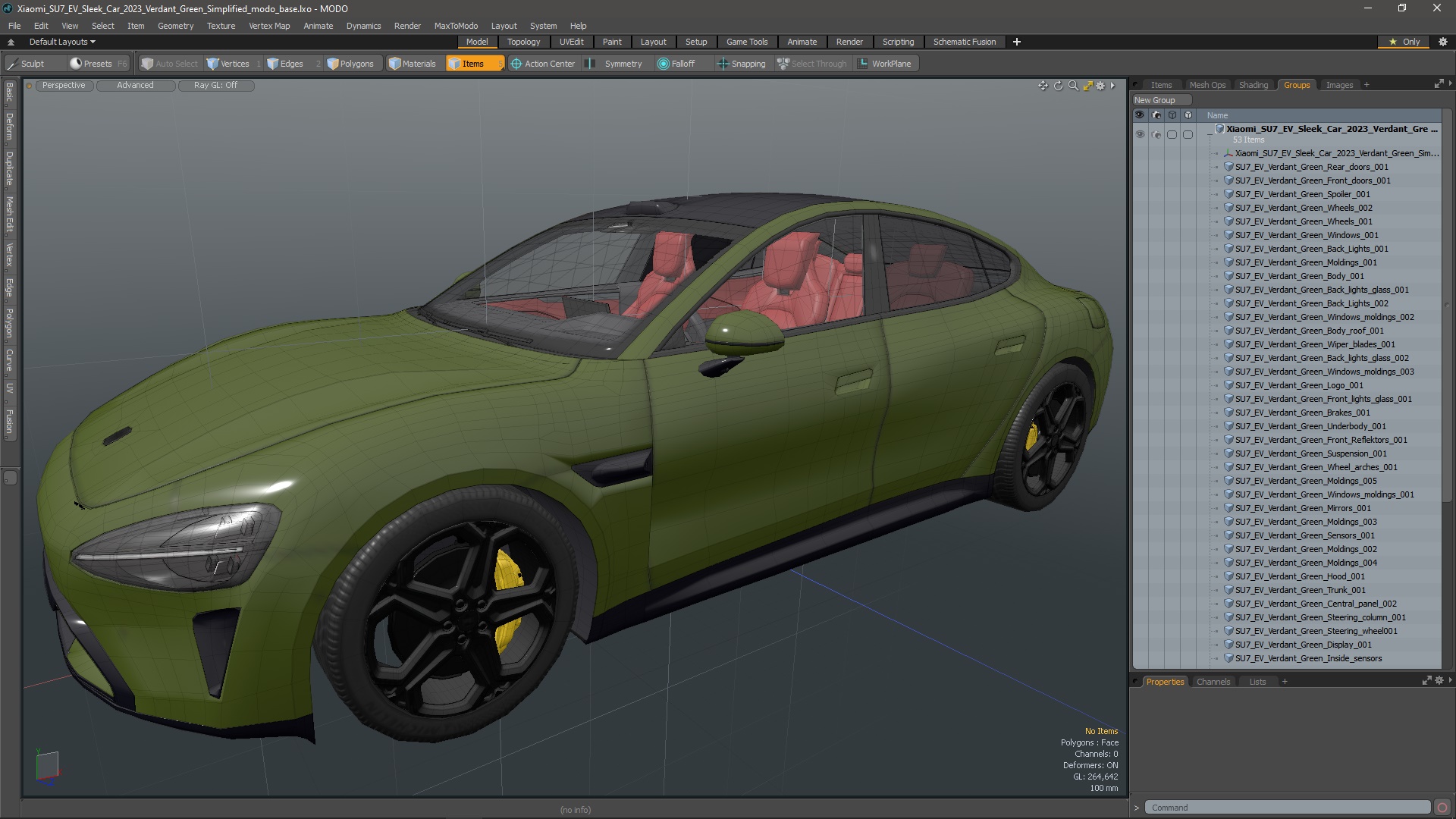Open the Geometry menu
This screenshot has width=1456, height=819.
tap(175, 26)
